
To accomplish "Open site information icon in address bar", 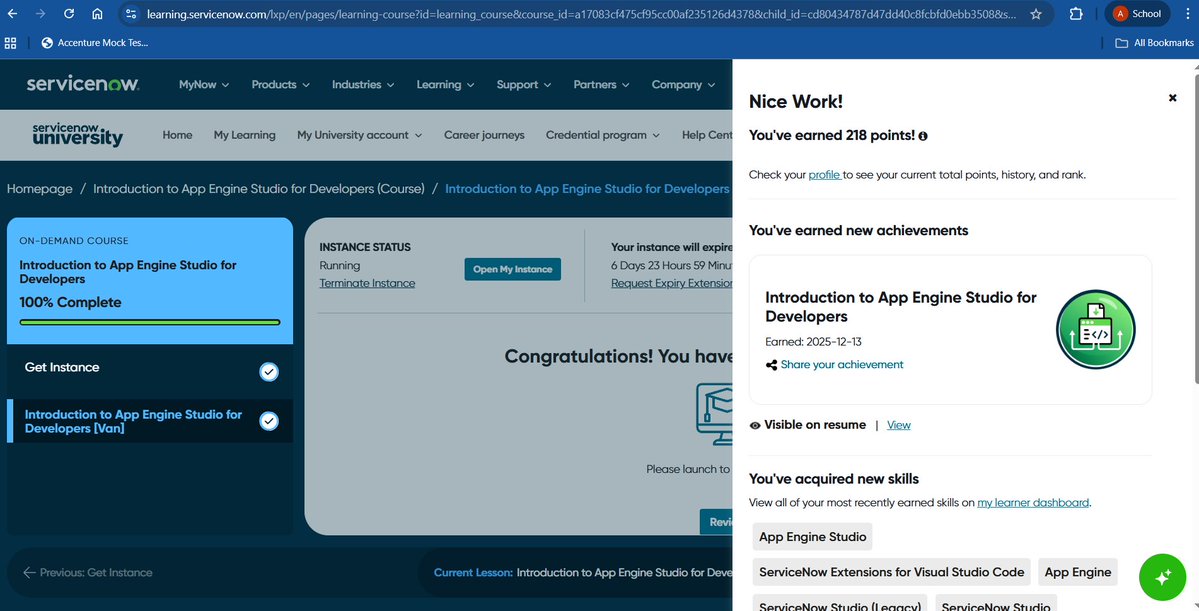I will [x=131, y=14].
